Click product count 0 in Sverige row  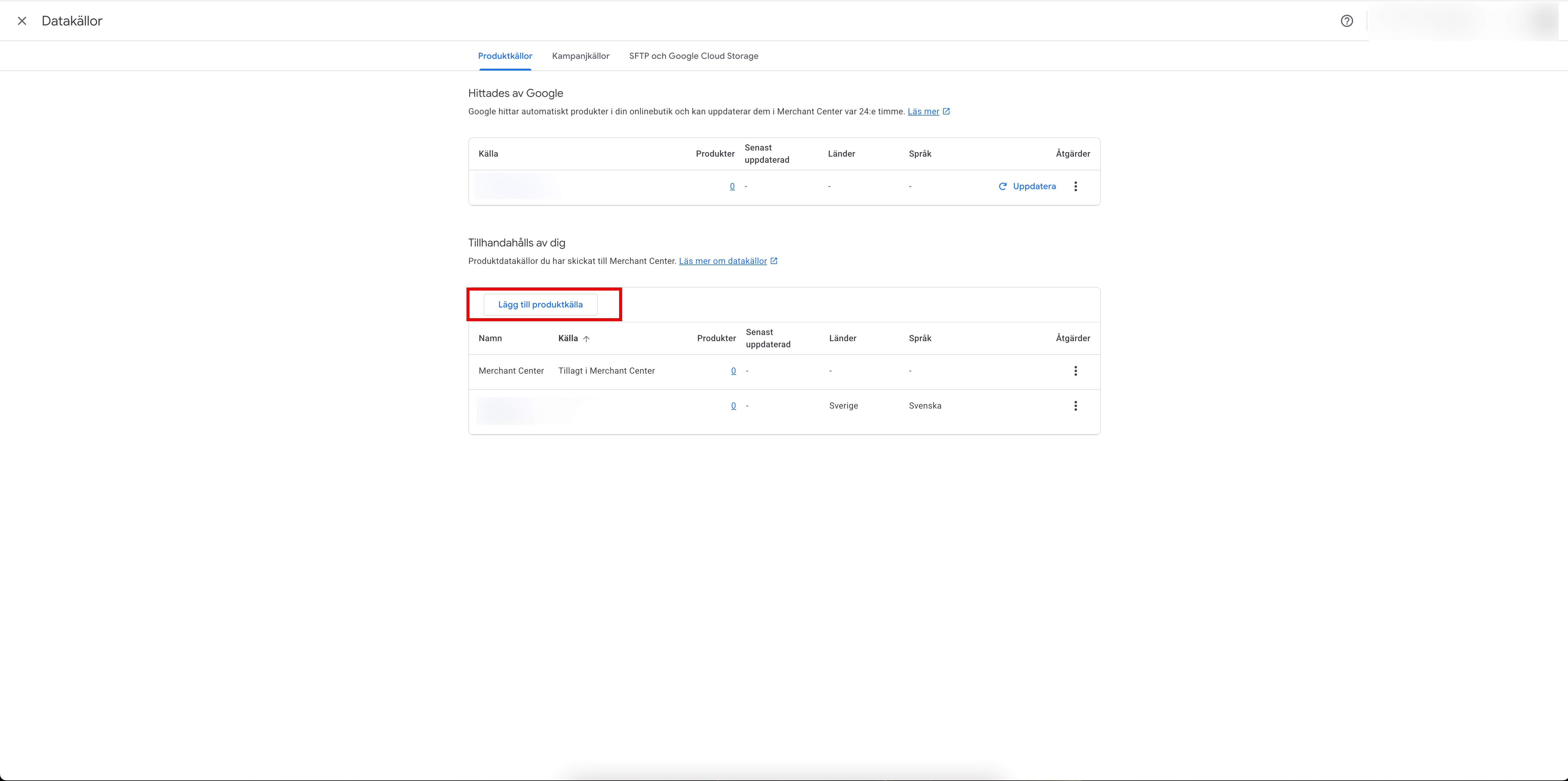click(733, 406)
